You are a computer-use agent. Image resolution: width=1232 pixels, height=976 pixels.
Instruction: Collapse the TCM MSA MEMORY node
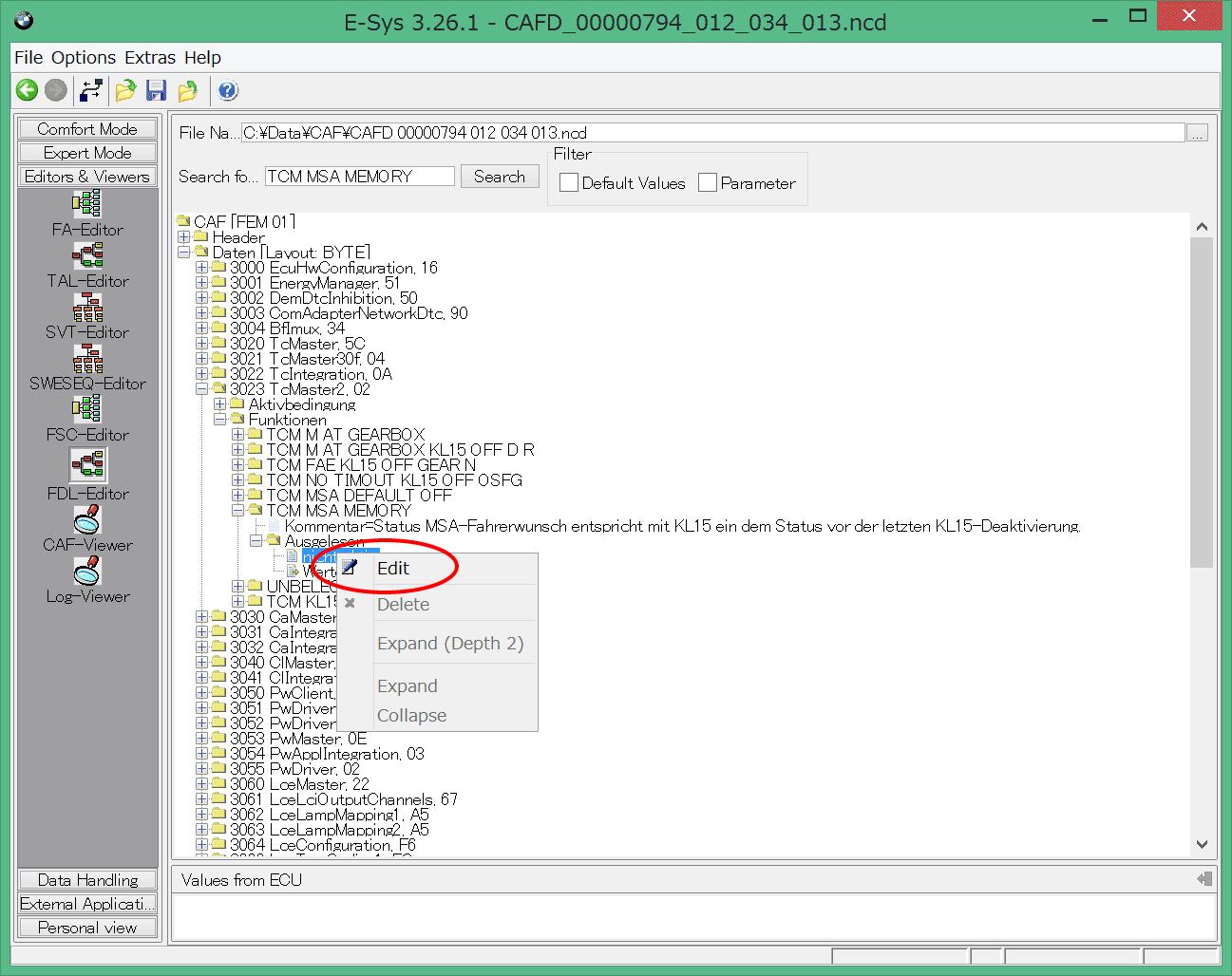(x=237, y=511)
